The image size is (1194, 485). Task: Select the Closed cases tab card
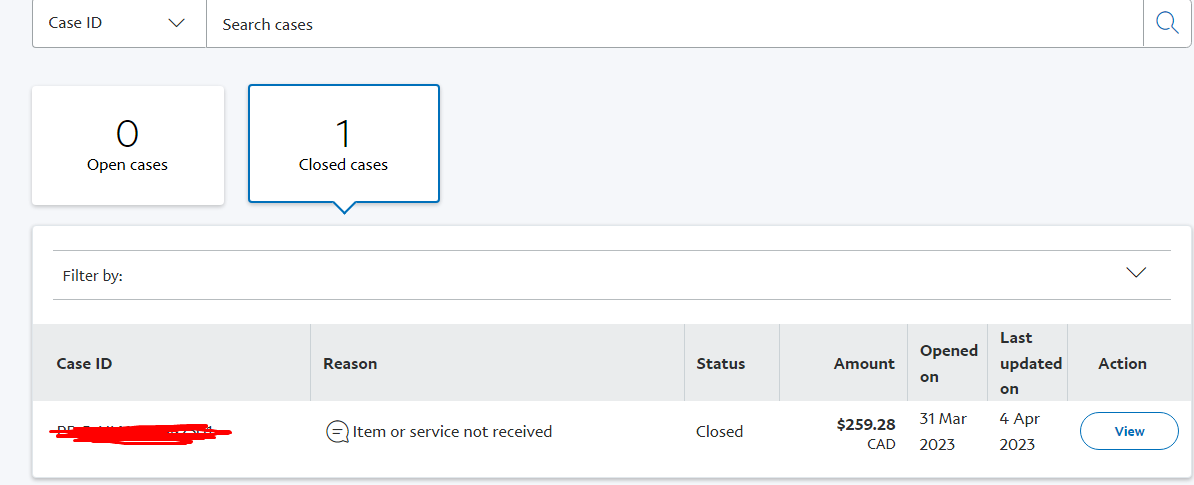coord(343,144)
